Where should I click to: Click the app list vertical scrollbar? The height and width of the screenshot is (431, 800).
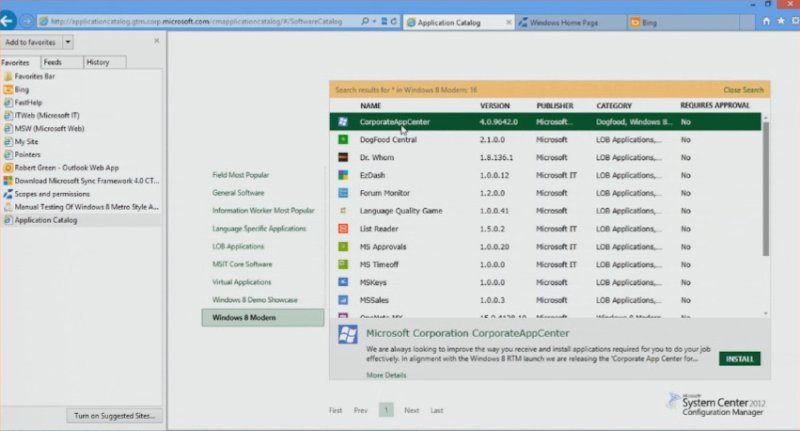765,189
